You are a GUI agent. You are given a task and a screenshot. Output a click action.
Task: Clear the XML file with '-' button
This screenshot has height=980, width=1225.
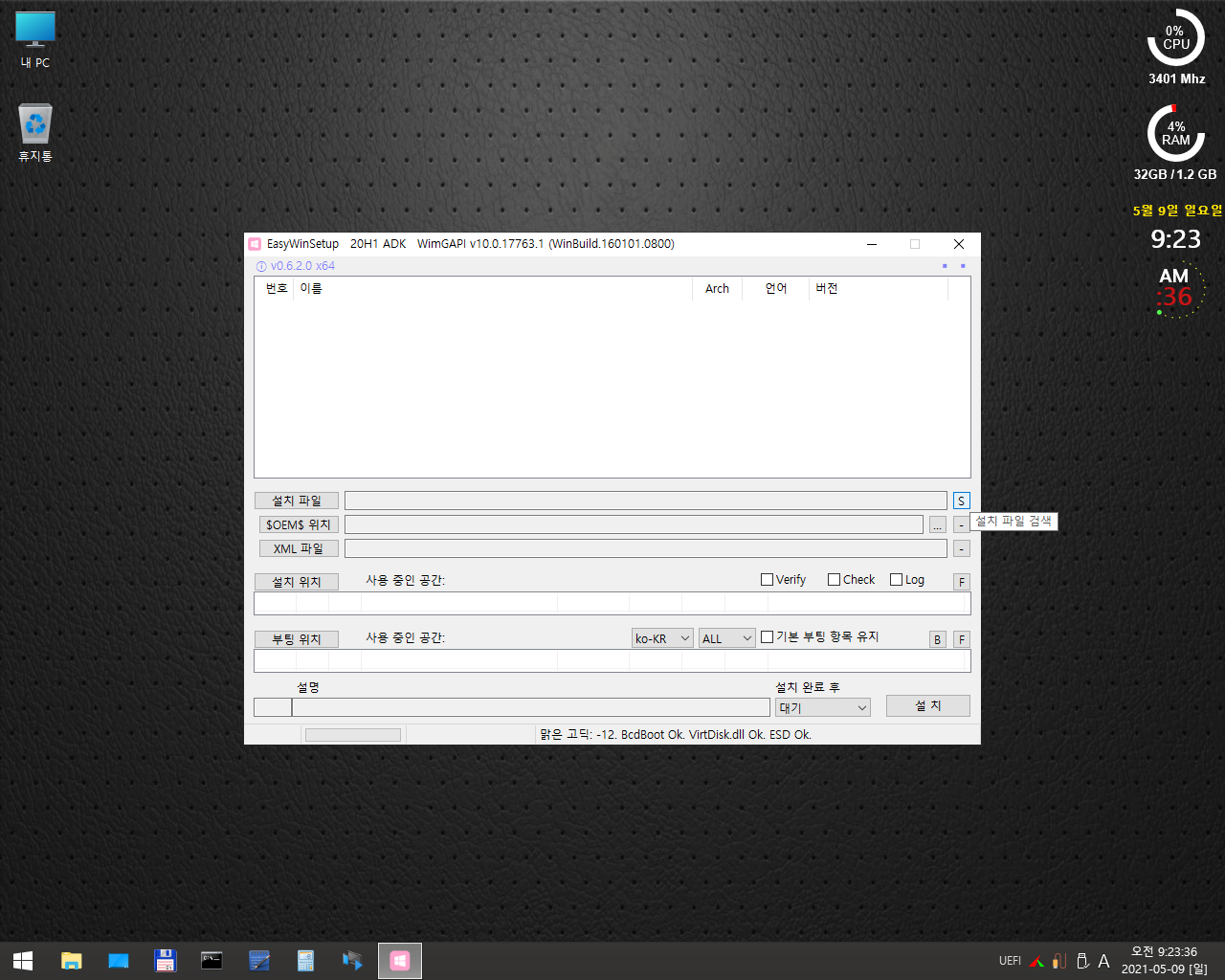pos(961,548)
